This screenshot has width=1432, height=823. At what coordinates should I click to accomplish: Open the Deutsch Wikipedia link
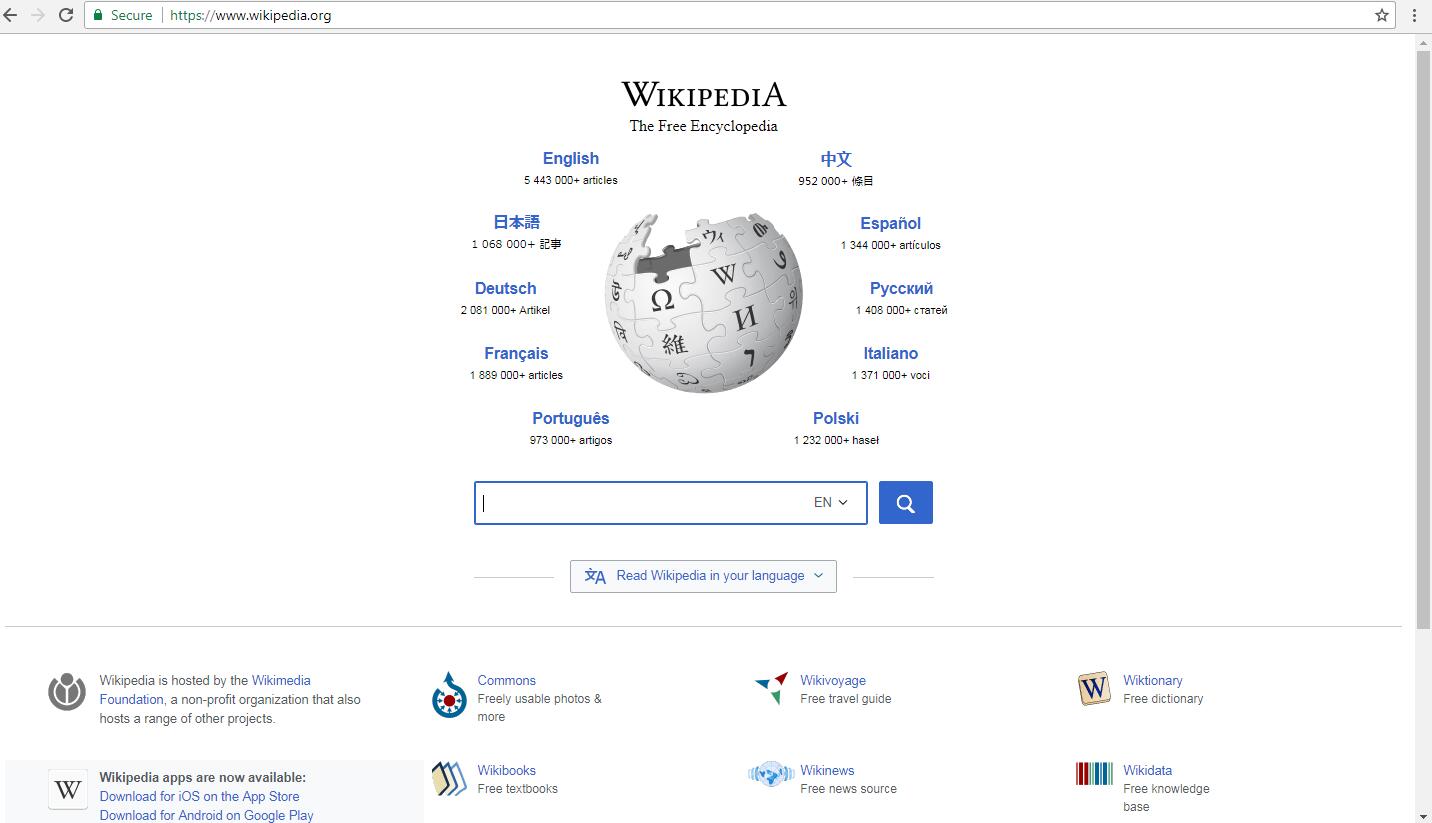pos(506,288)
